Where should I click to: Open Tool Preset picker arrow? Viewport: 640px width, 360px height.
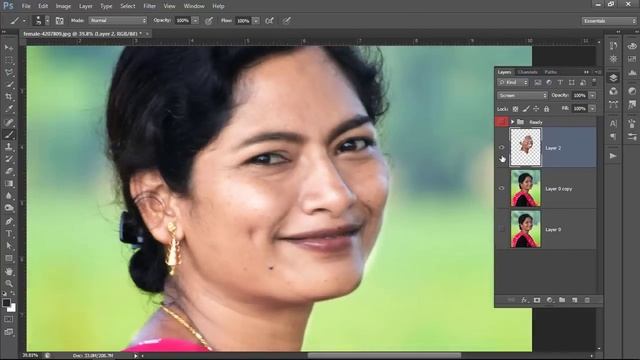(24, 20)
